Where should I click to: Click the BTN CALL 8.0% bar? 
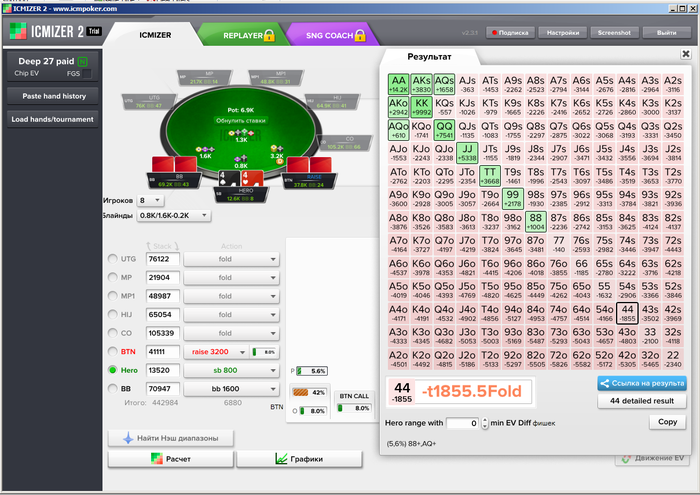click(354, 408)
